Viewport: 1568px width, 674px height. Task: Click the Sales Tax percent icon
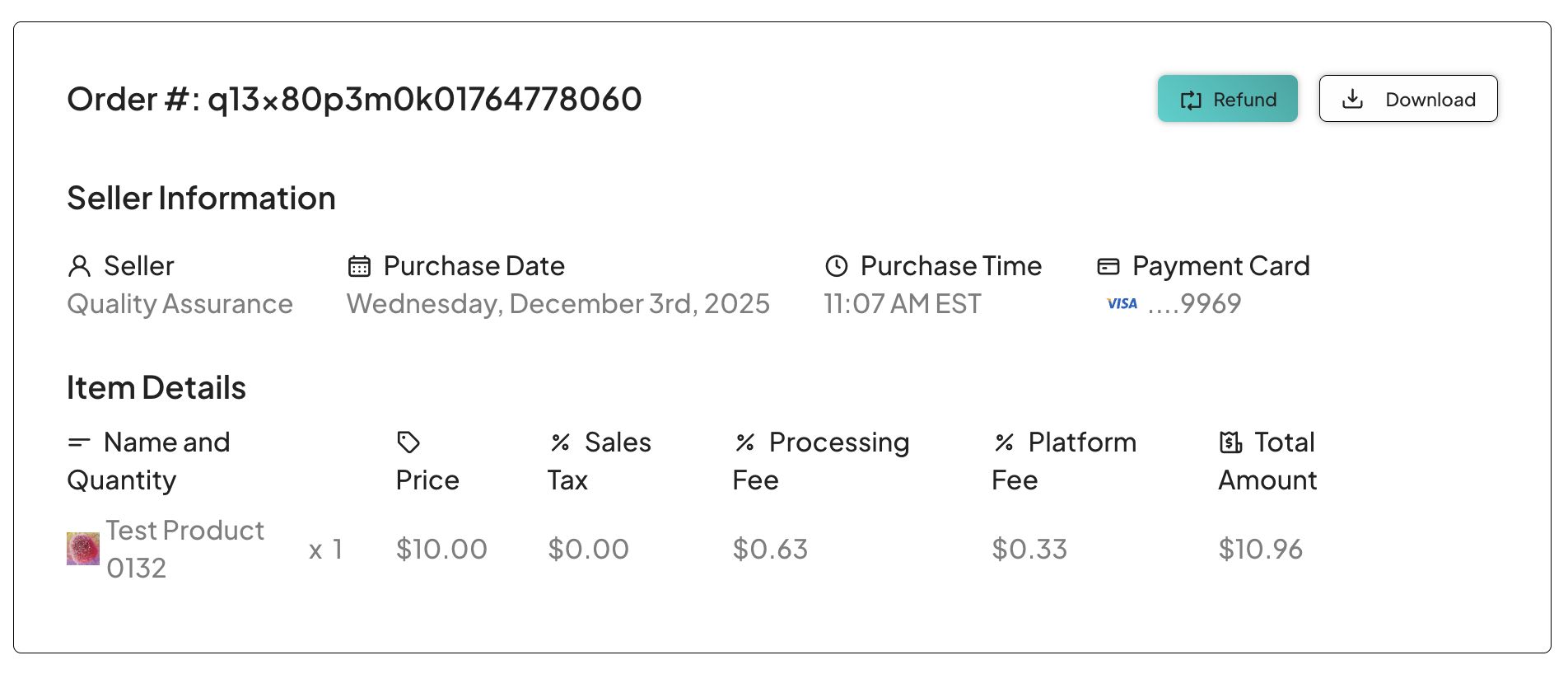[561, 442]
